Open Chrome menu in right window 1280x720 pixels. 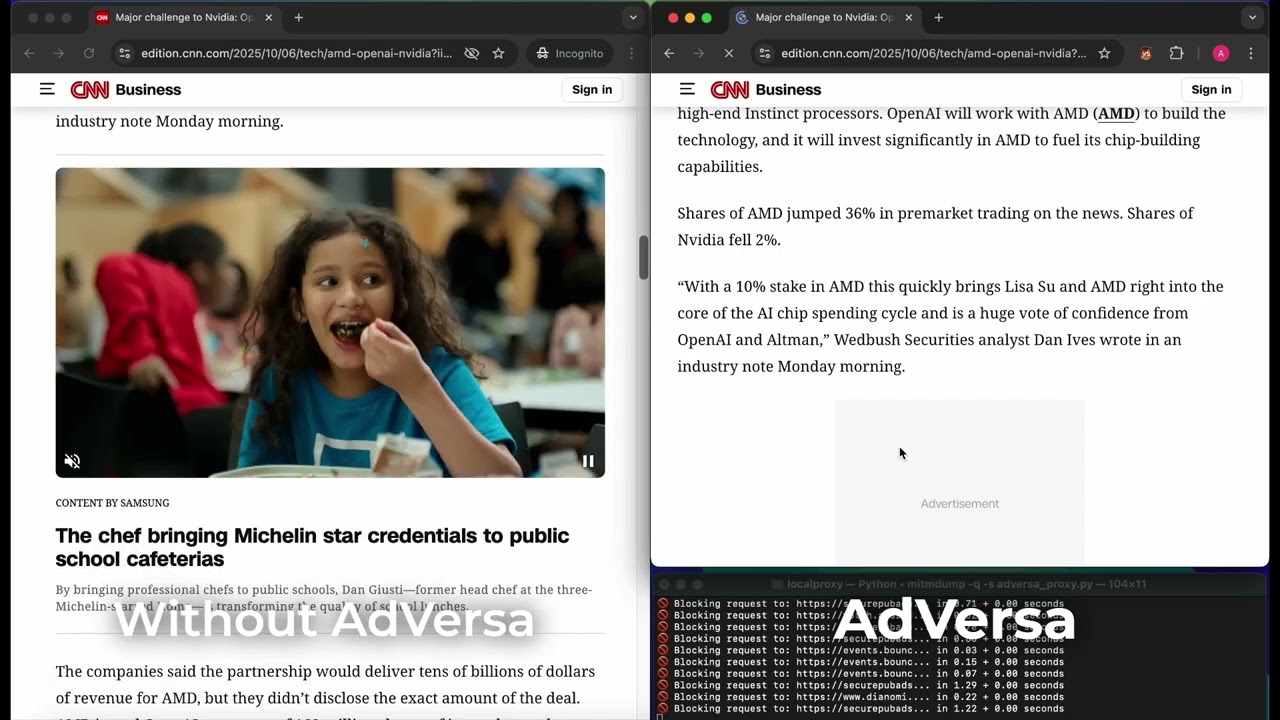click(x=1251, y=53)
